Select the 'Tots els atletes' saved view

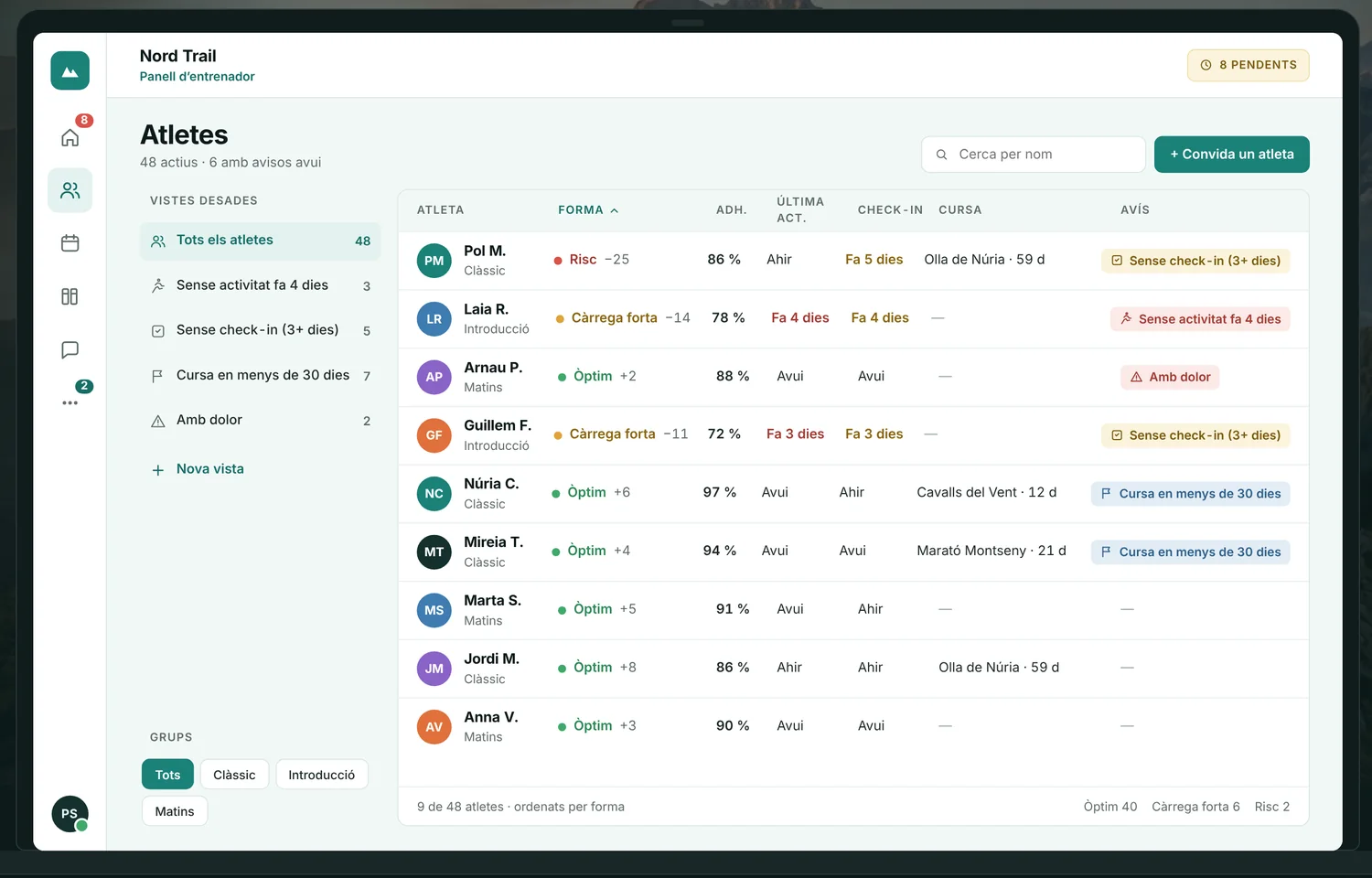(x=261, y=241)
